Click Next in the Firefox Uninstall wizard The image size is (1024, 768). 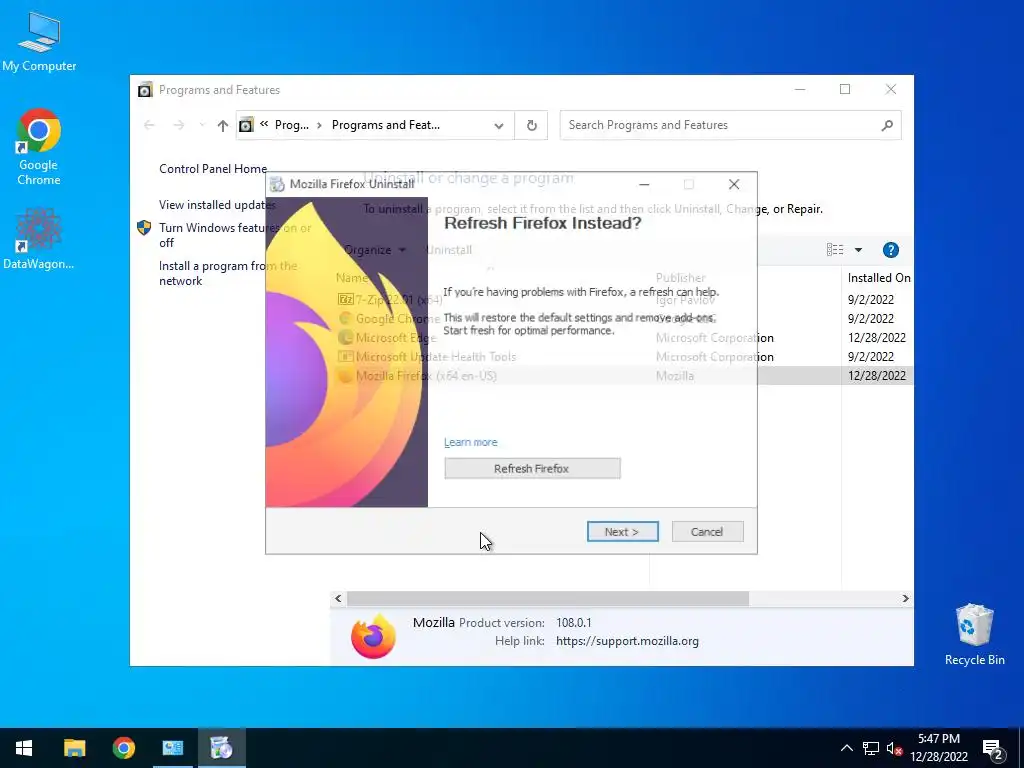pyautogui.click(x=622, y=532)
